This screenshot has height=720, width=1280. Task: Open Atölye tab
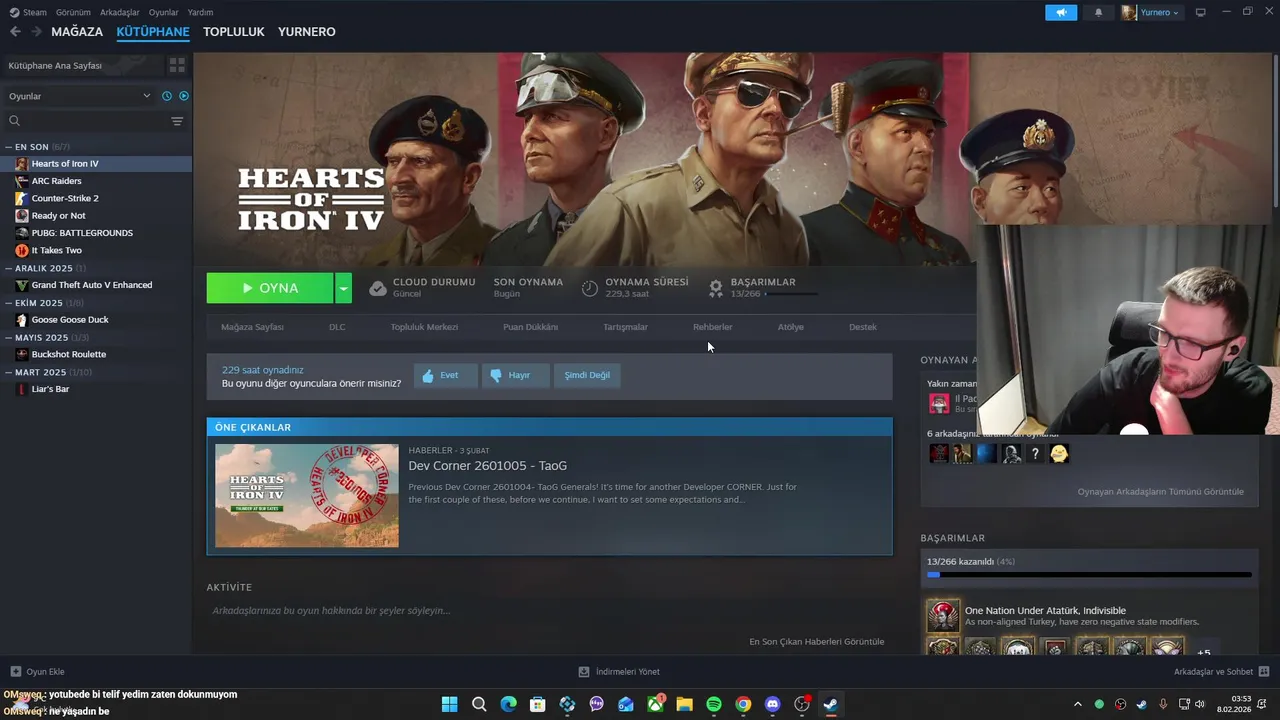pos(790,327)
